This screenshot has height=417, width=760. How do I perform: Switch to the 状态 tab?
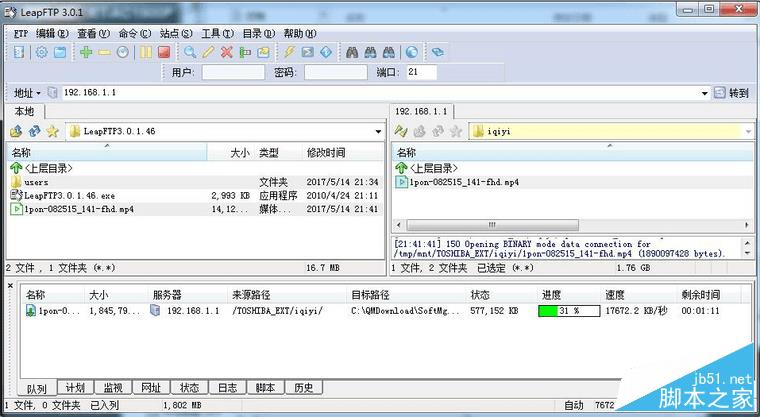pos(189,387)
